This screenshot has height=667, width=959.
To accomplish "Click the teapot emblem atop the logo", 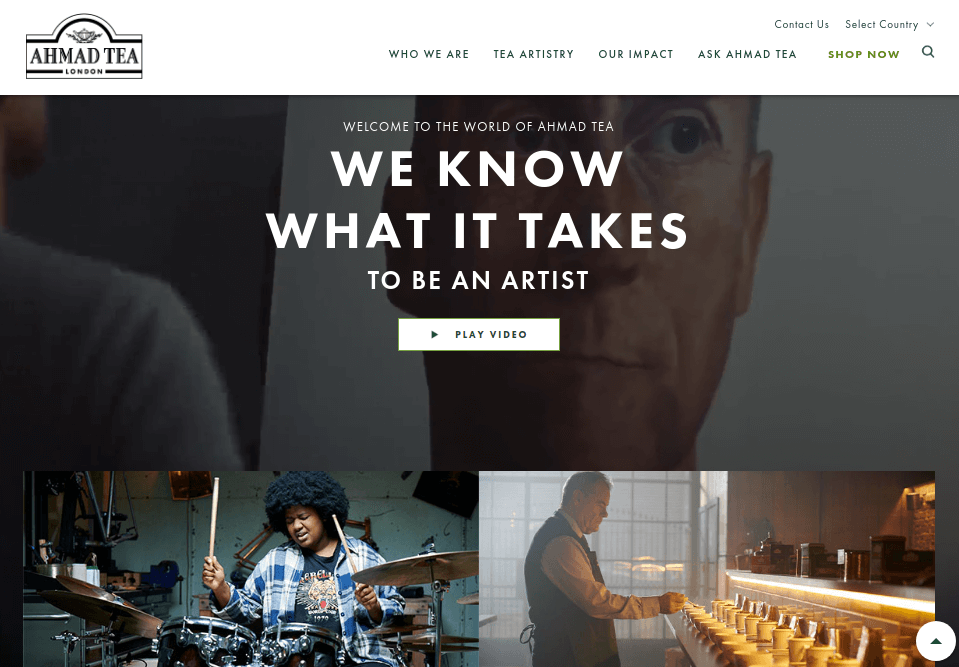I will click(84, 34).
